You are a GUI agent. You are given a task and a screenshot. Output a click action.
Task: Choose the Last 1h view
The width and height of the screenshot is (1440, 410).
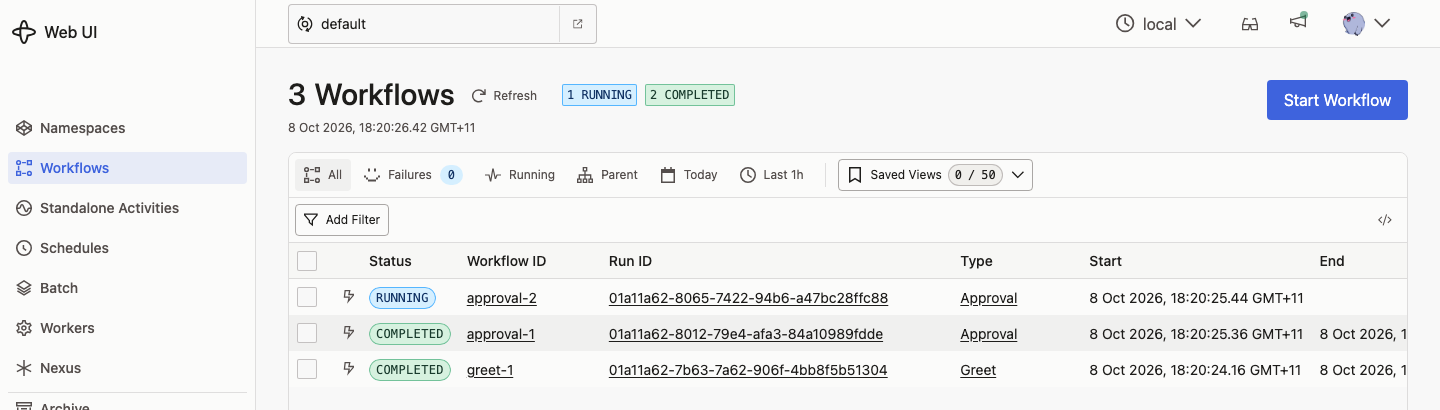click(x=771, y=175)
